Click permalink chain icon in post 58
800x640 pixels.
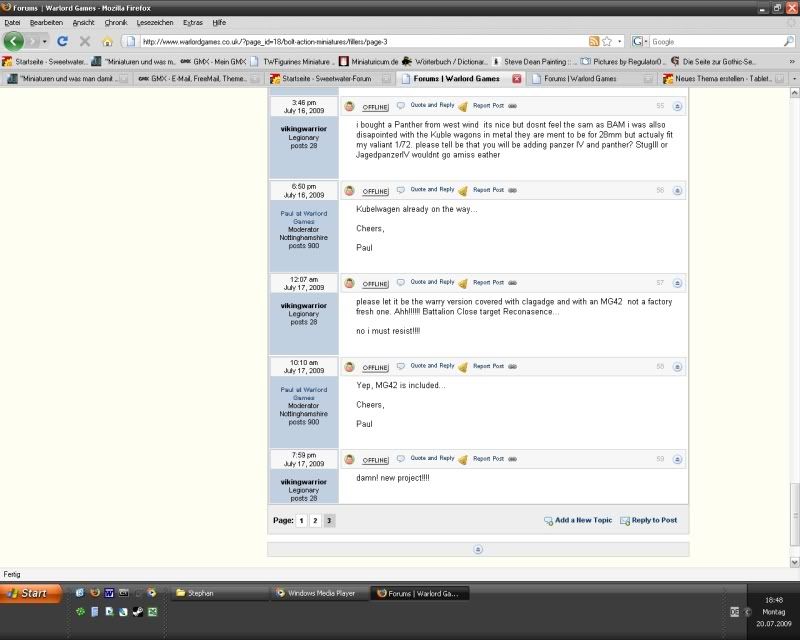513,366
